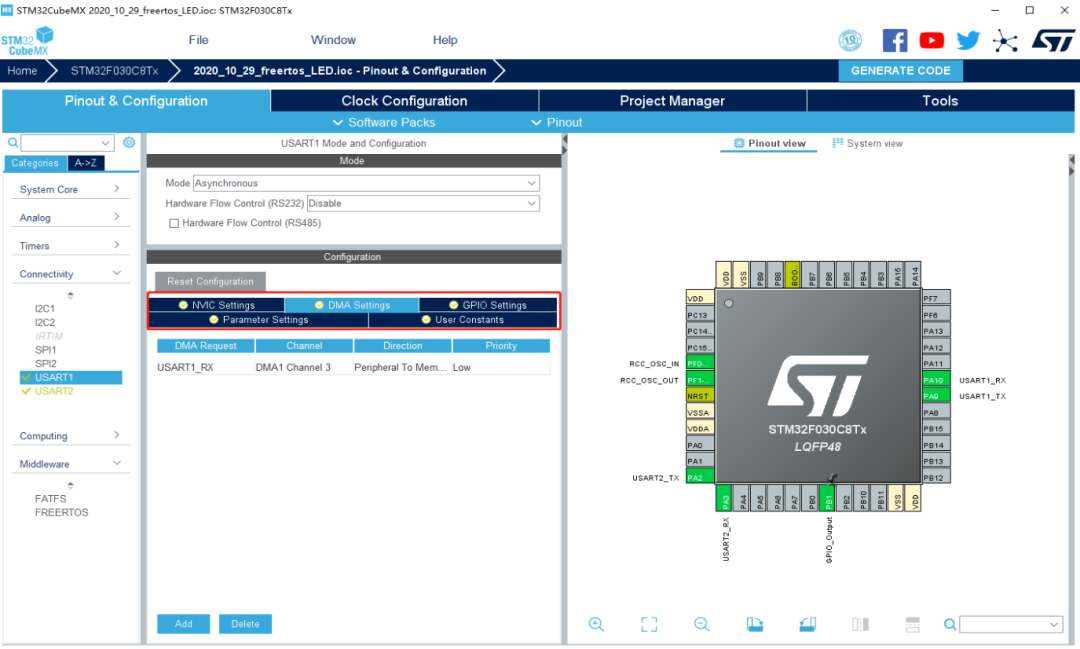Select the NRST pin on chip
This screenshot has width=1080, height=649.
coord(700,396)
